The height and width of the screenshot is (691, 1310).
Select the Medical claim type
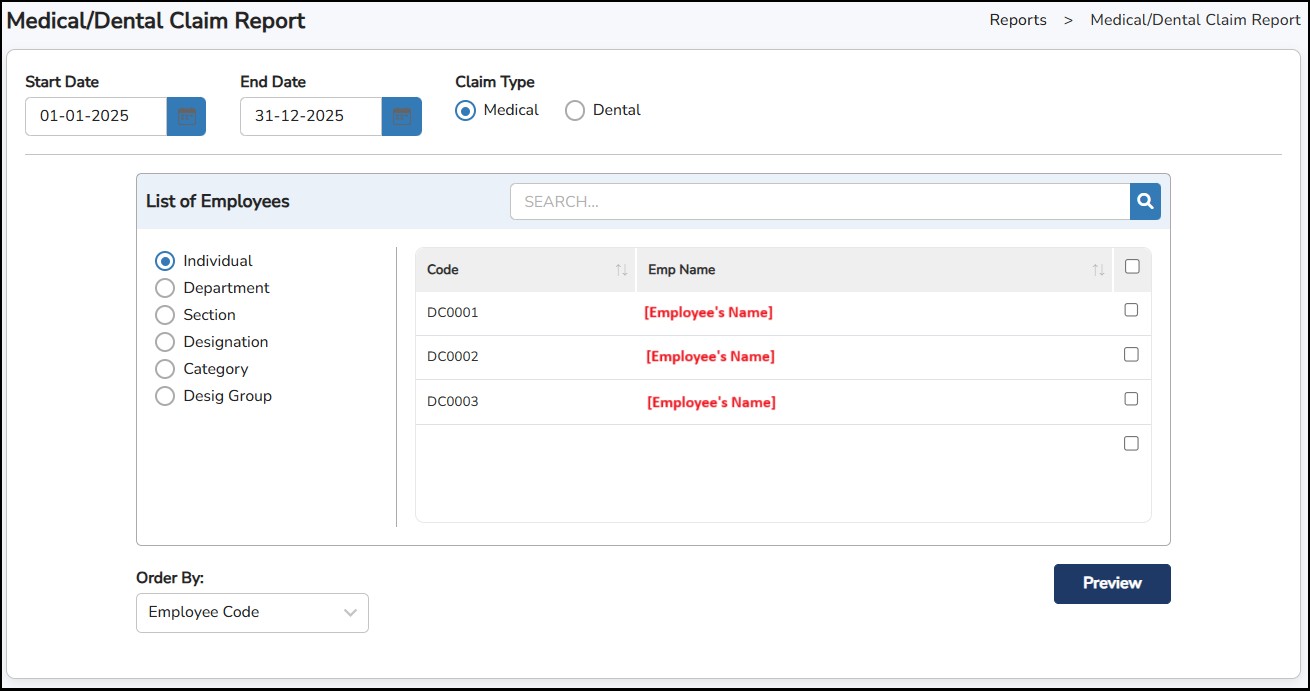[x=465, y=111]
